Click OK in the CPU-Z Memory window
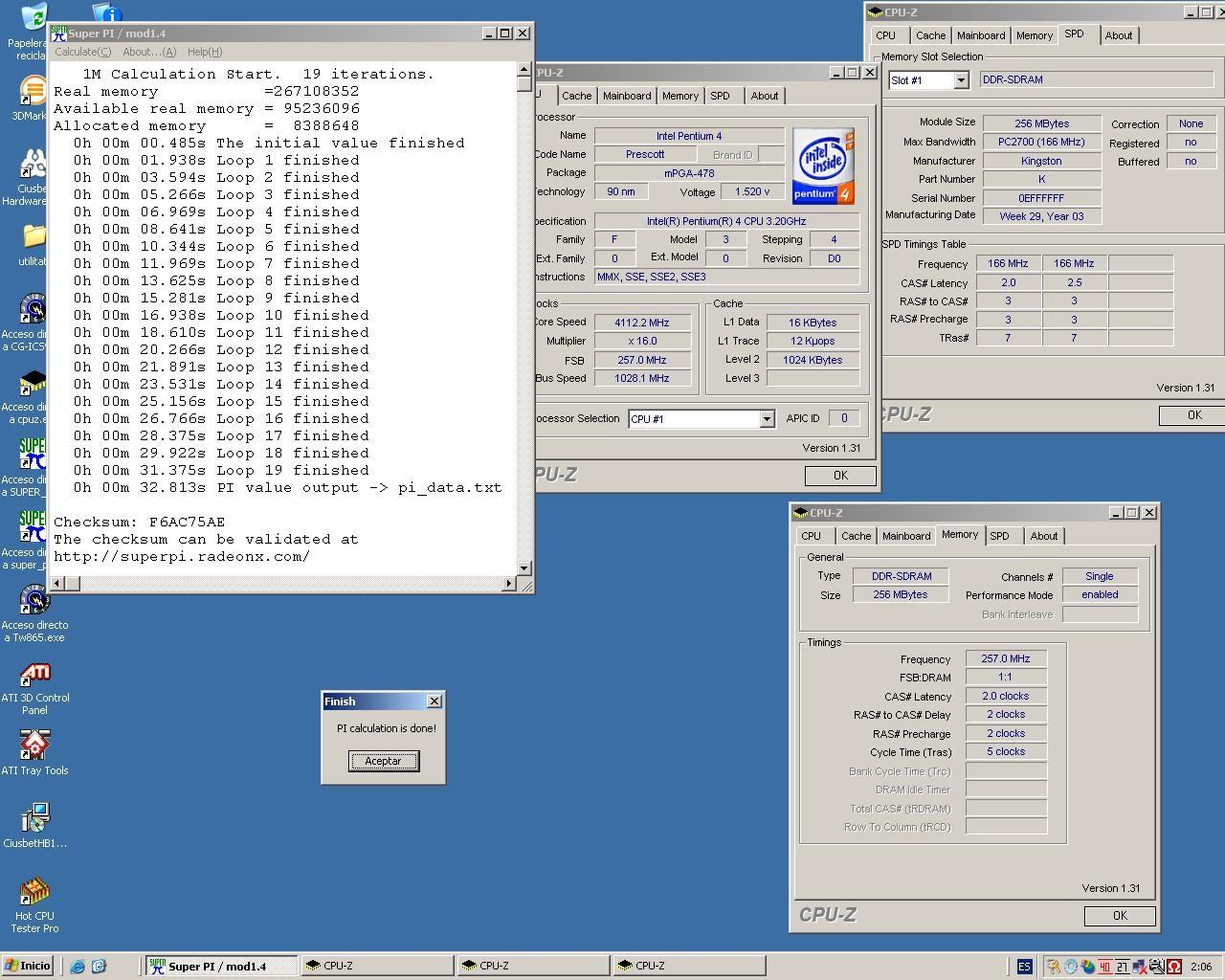Image resolution: width=1225 pixels, height=980 pixels. (x=1119, y=916)
